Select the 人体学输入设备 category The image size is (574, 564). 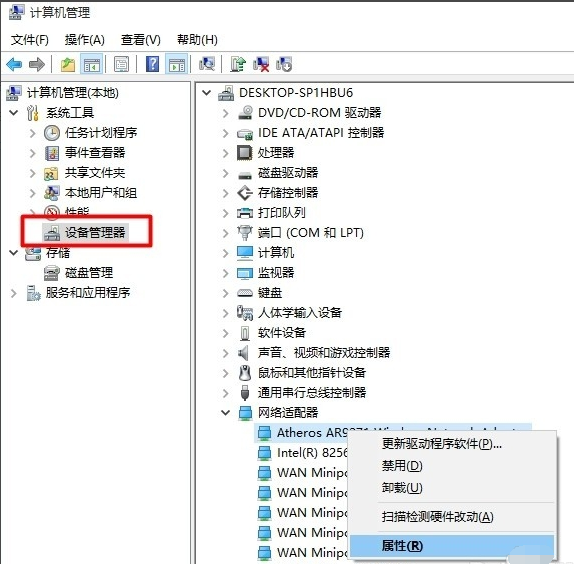[299, 313]
